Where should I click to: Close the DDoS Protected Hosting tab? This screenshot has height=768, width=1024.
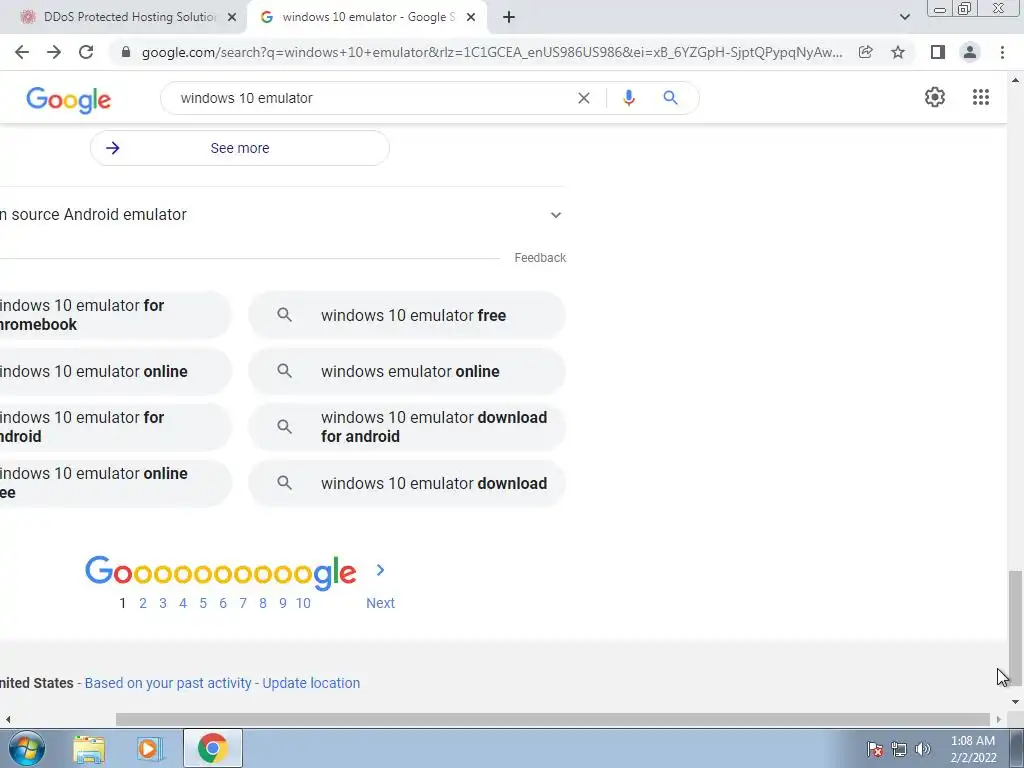(232, 18)
